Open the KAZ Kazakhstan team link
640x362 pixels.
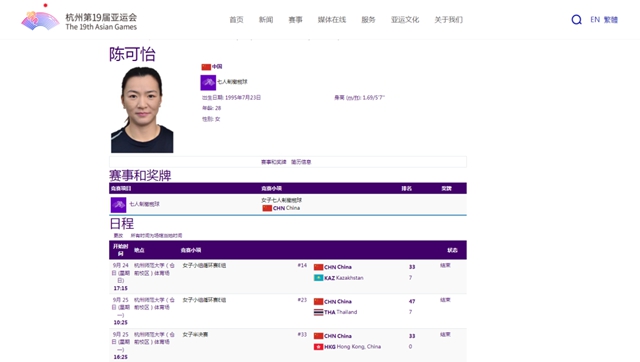pos(344,278)
